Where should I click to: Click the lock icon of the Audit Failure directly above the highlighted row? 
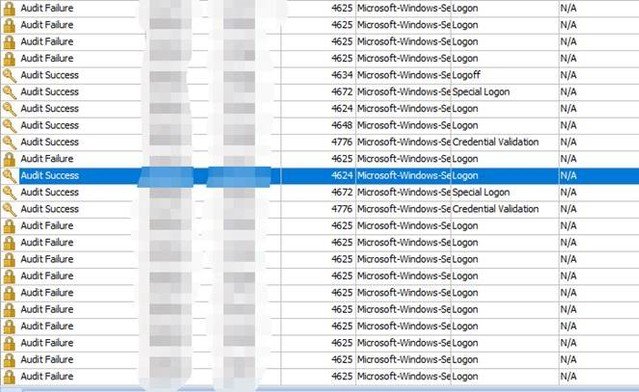(9, 159)
